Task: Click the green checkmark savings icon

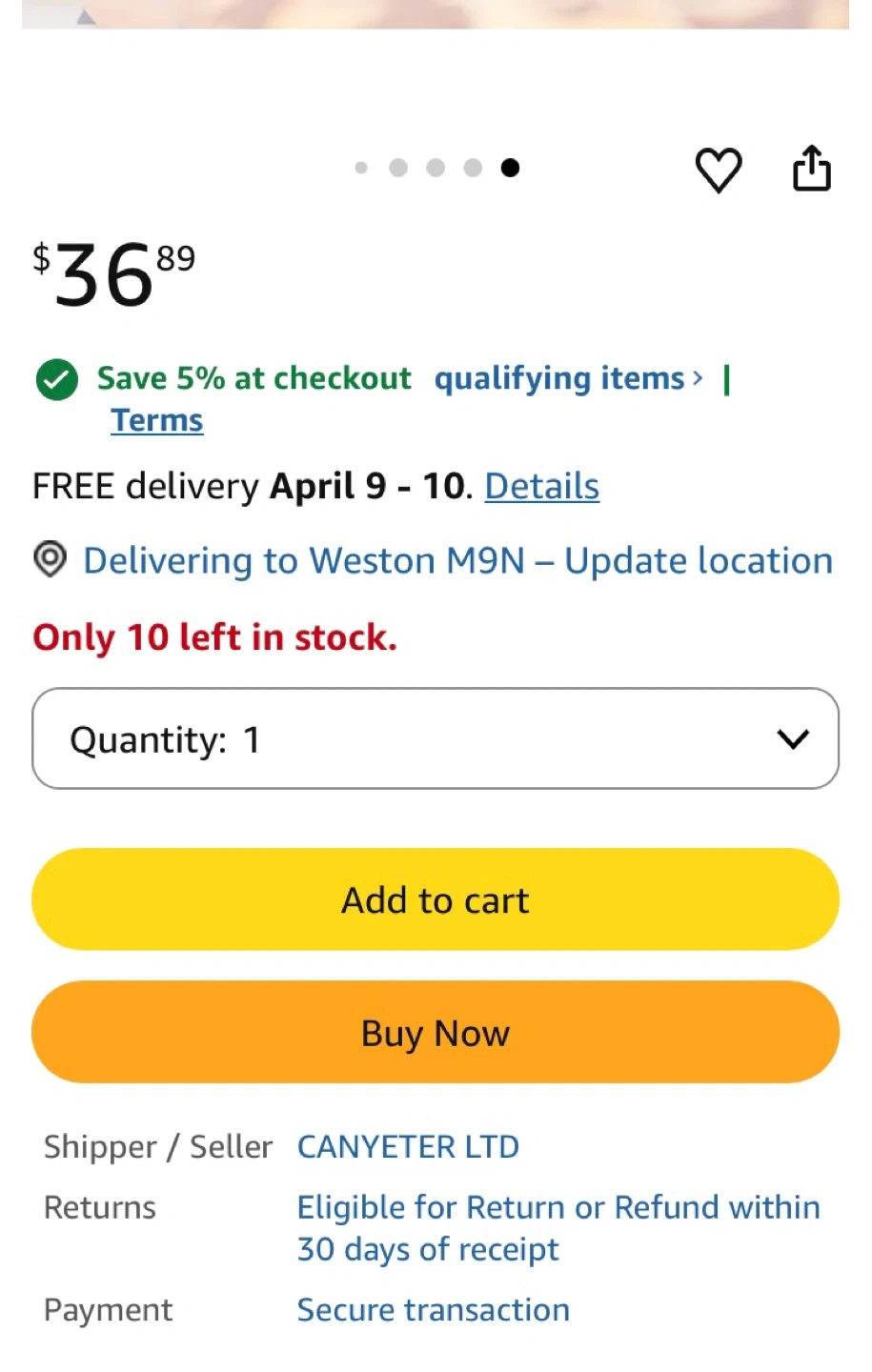Action: tap(57, 379)
